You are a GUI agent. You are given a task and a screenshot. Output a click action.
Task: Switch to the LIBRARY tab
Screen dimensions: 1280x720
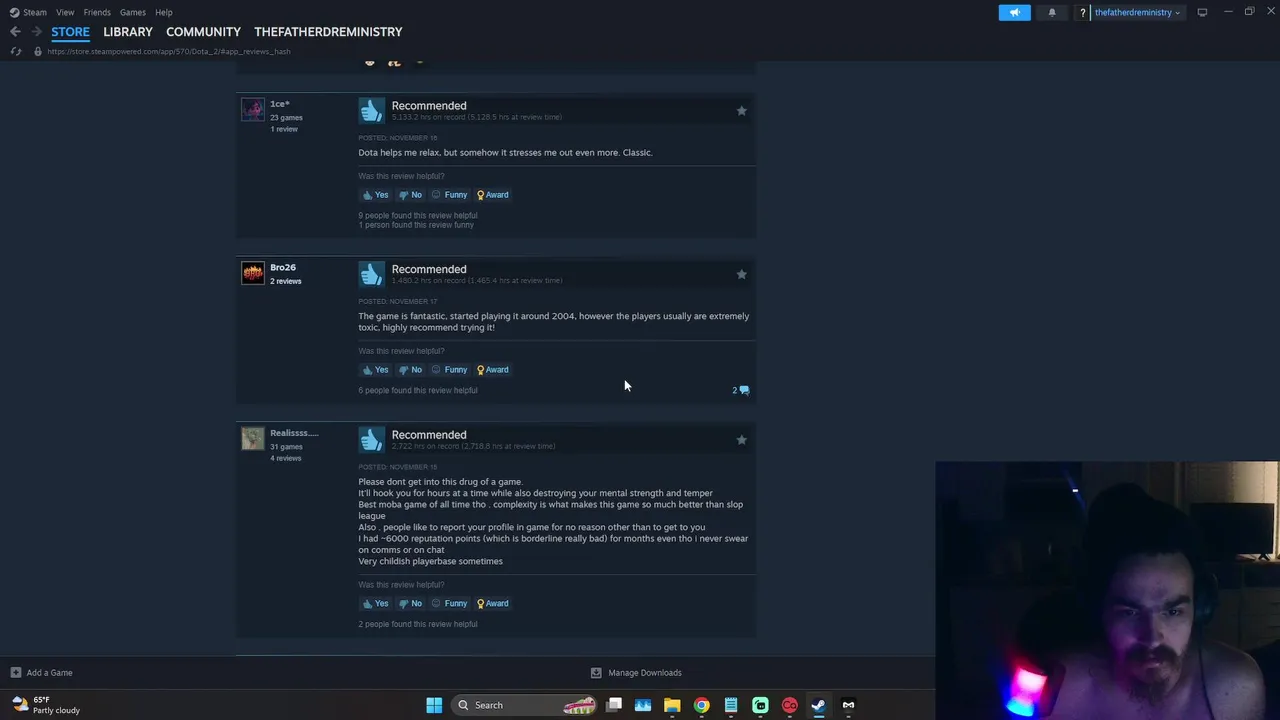click(128, 32)
